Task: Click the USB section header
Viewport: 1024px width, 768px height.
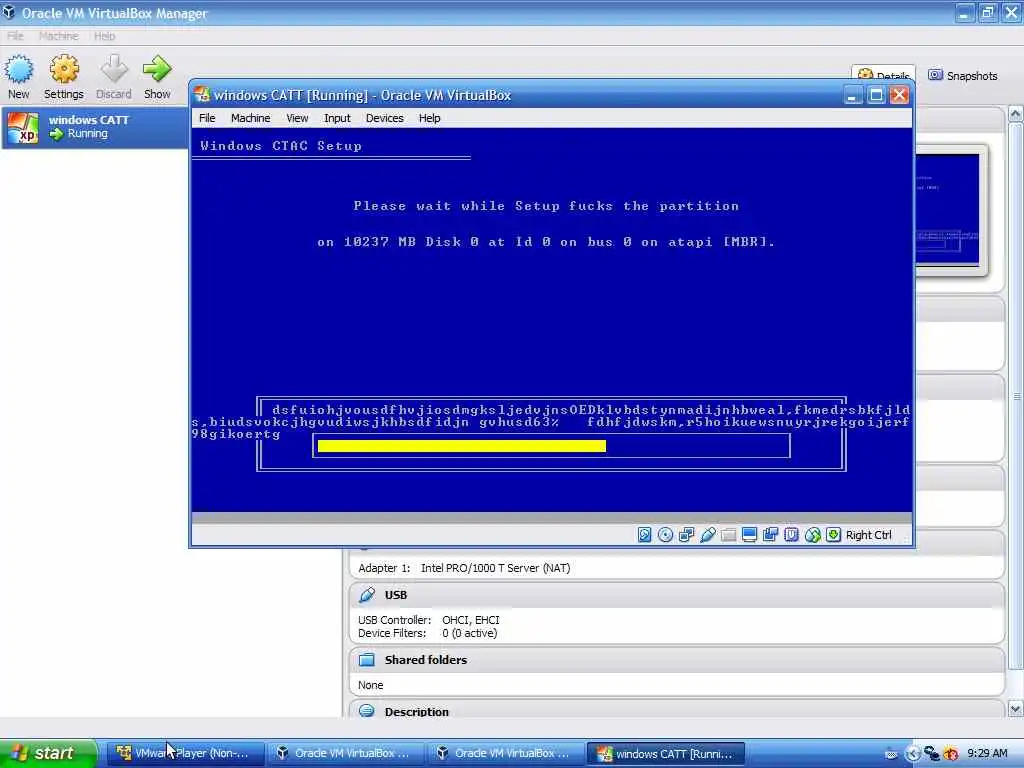Action: tap(677, 595)
